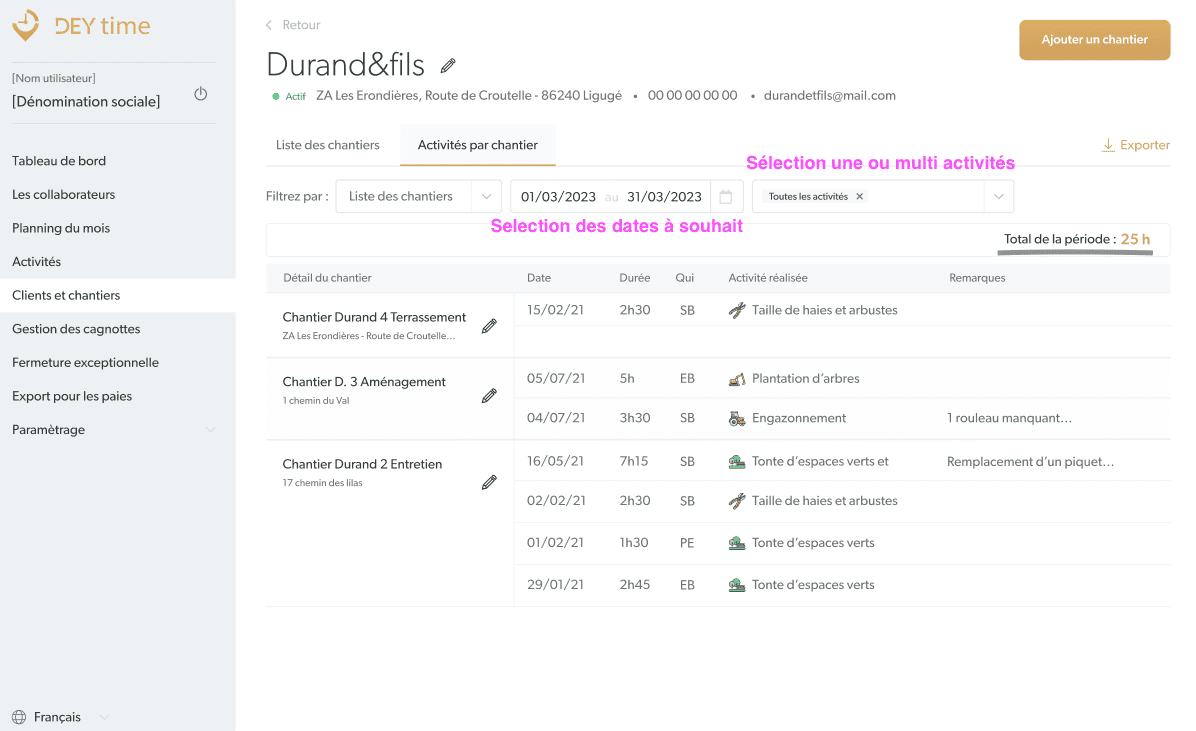Click mowing icon on 16/05/21 row
The height and width of the screenshot is (731, 1196).
pos(737,462)
